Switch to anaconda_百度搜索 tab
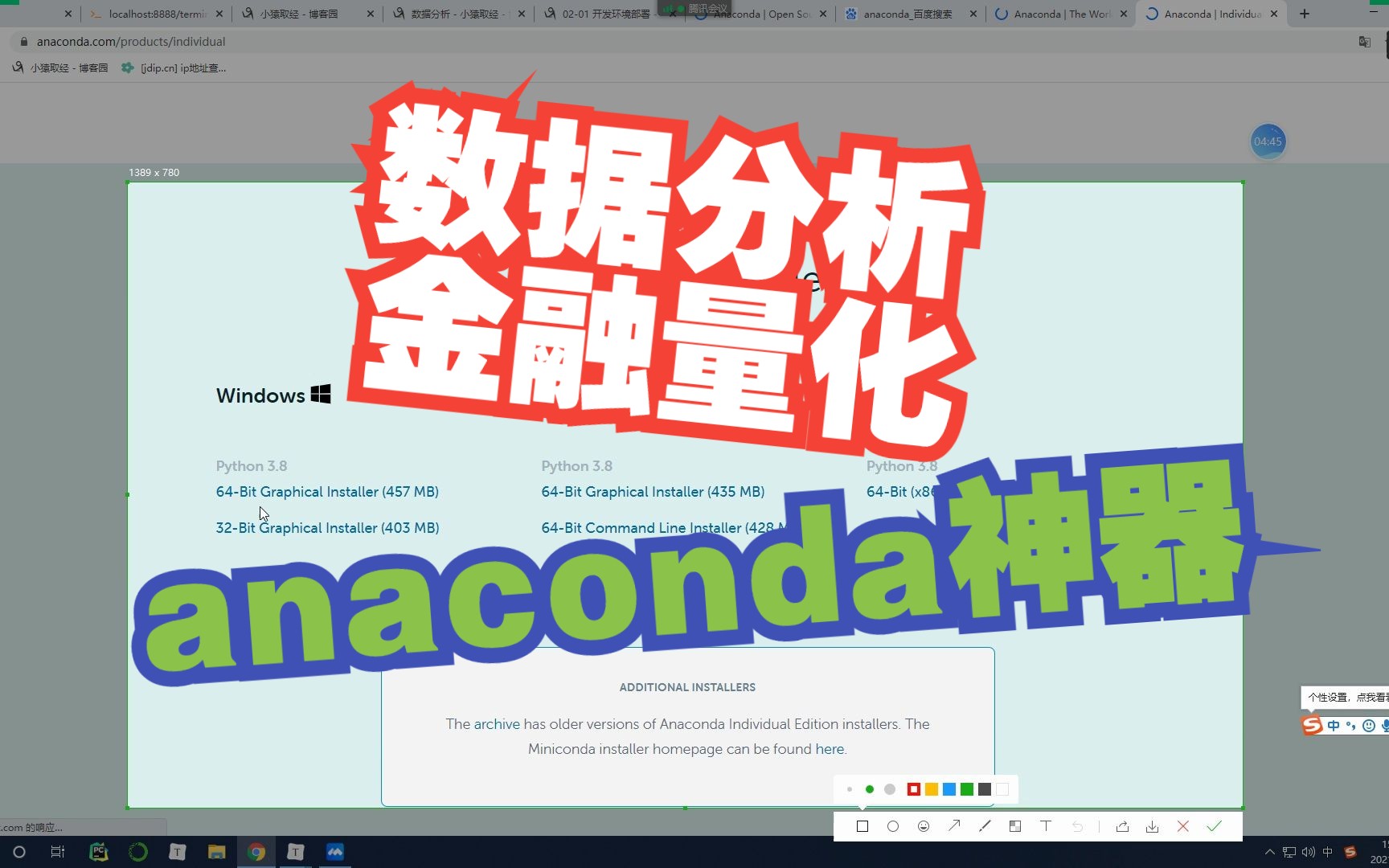Viewport: 1389px width, 868px height. pos(908,14)
